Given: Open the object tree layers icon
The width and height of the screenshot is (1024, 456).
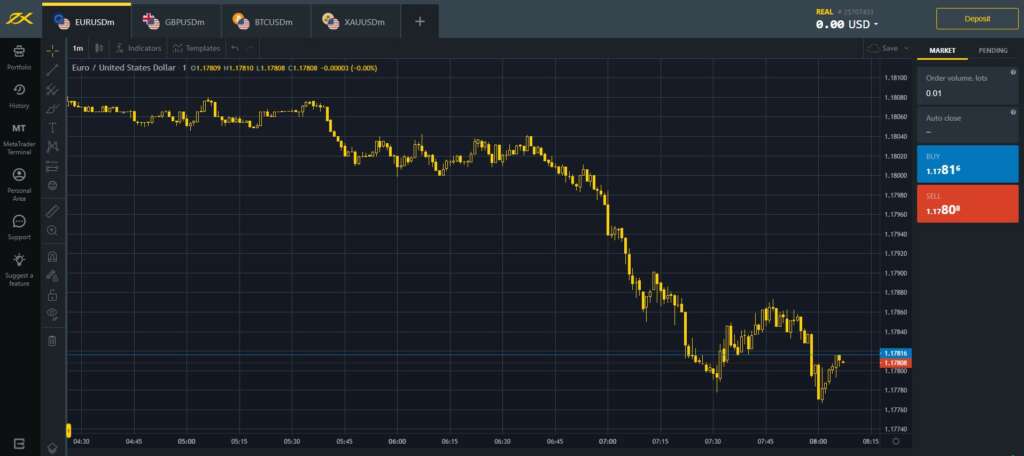Looking at the screenshot, I should coord(53,448).
